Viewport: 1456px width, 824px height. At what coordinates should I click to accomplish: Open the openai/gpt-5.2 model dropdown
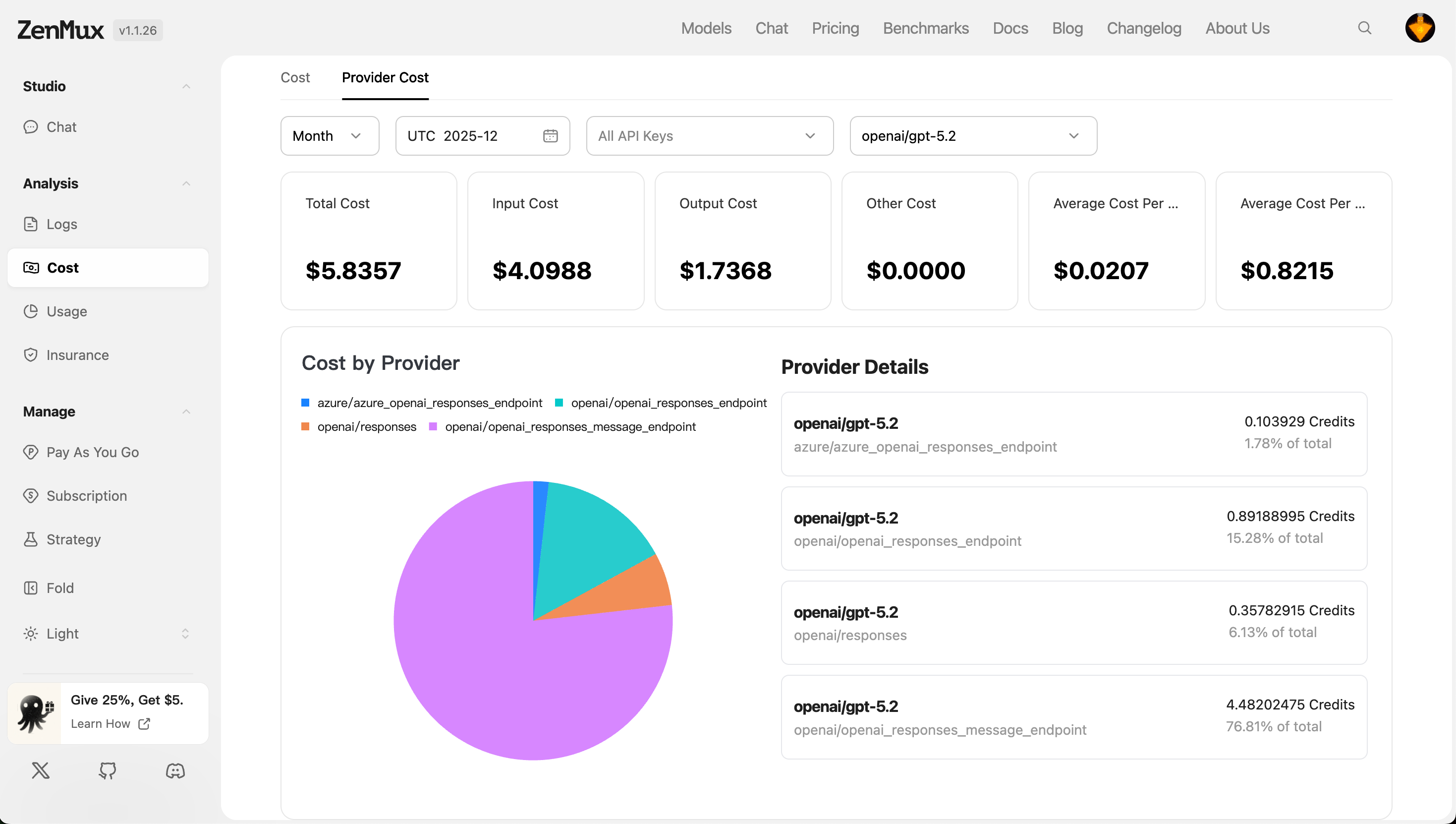[x=973, y=136]
